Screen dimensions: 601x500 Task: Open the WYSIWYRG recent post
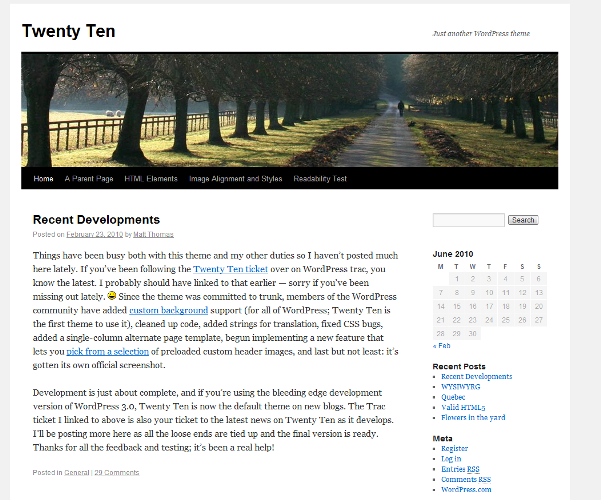pyautogui.click(x=461, y=387)
